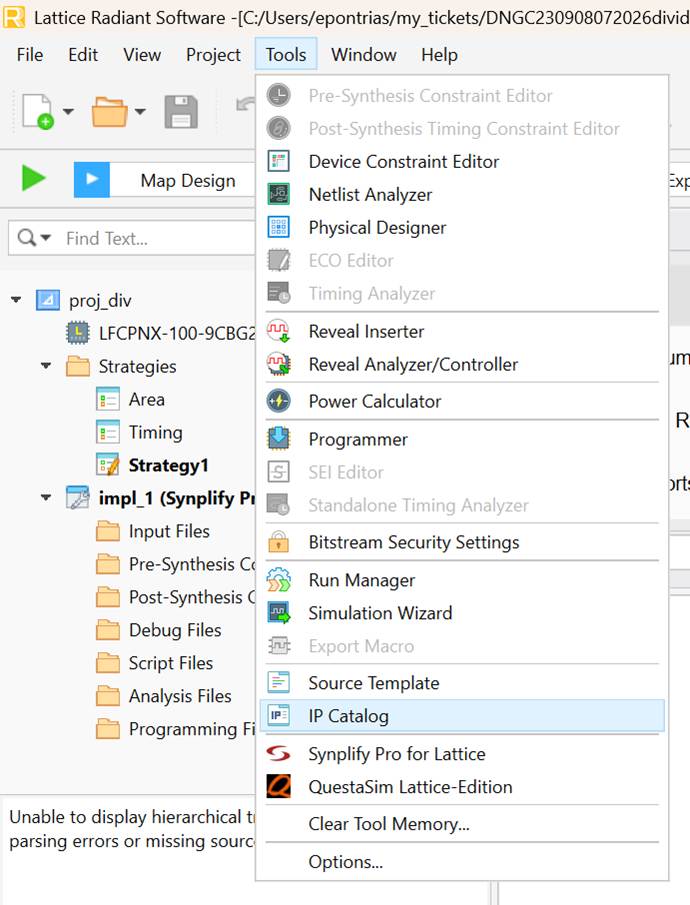Click the LFCPNX-100 device chip icon
Viewport: 690px width, 905px height.
[x=78, y=333]
